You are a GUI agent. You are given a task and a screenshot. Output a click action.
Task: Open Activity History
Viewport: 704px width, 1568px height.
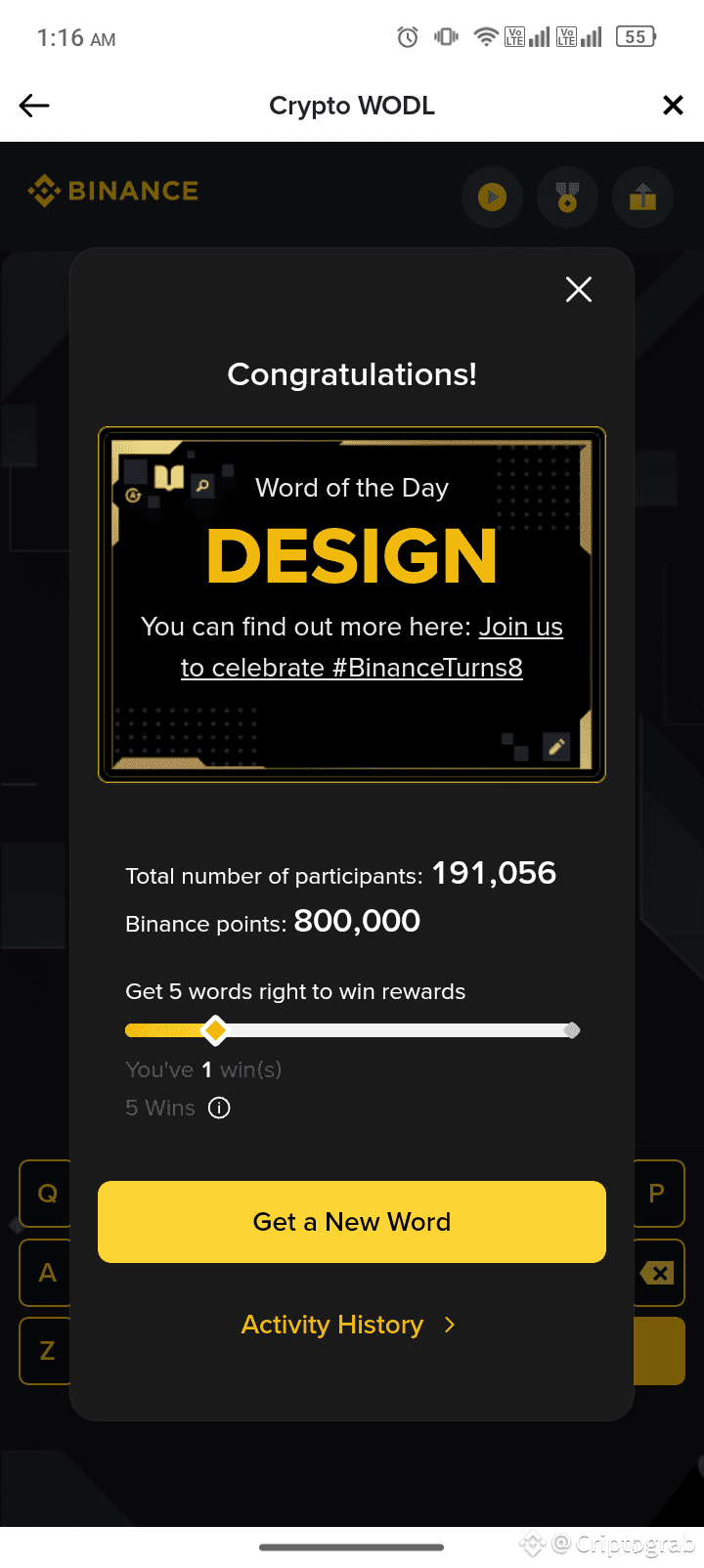click(x=332, y=1325)
